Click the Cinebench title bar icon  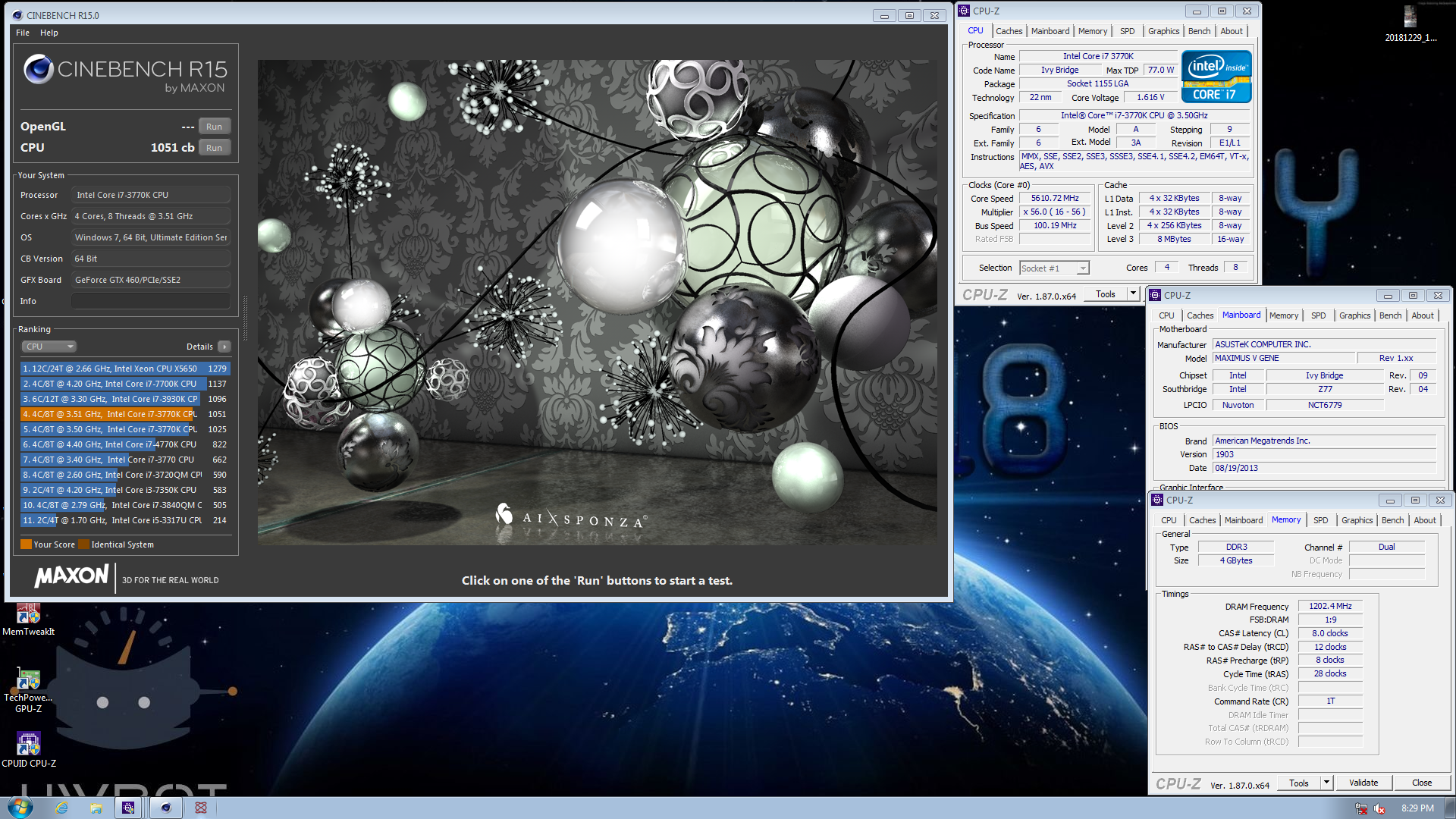click(x=17, y=15)
